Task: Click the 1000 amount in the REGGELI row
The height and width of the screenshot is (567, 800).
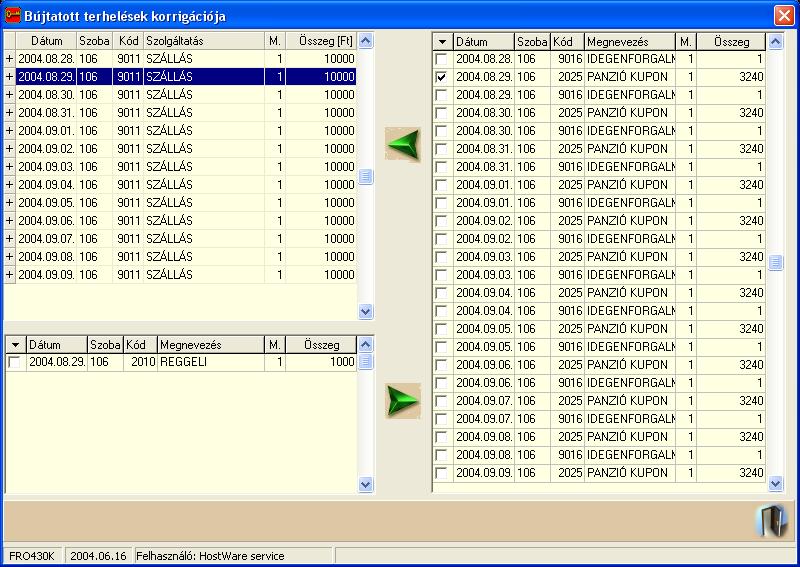Action: (x=321, y=362)
